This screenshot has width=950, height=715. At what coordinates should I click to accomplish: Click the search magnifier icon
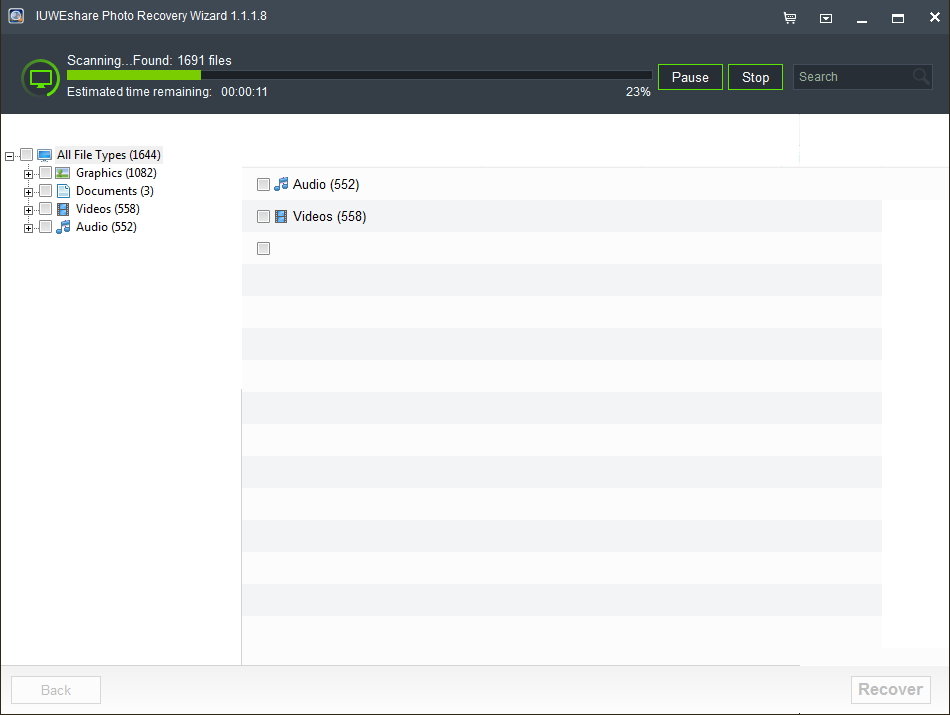[921, 76]
